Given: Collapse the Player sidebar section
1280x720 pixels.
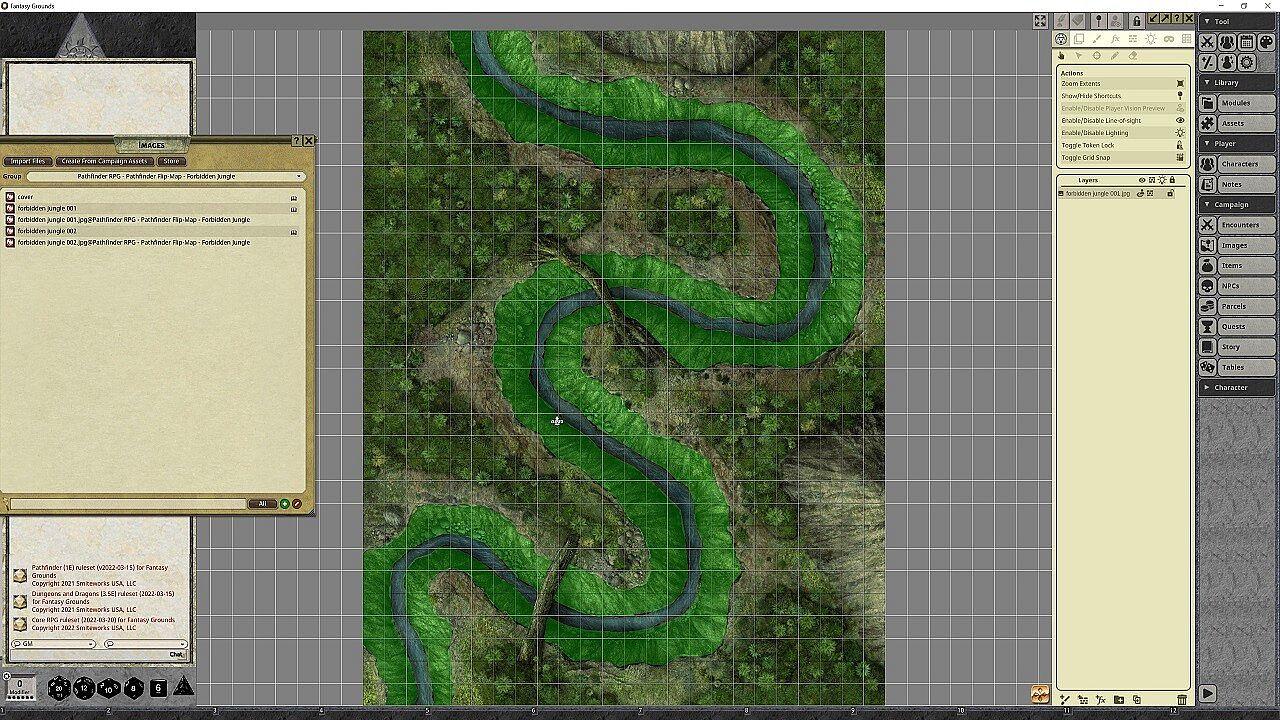Looking at the screenshot, I should click(1238, 144).
